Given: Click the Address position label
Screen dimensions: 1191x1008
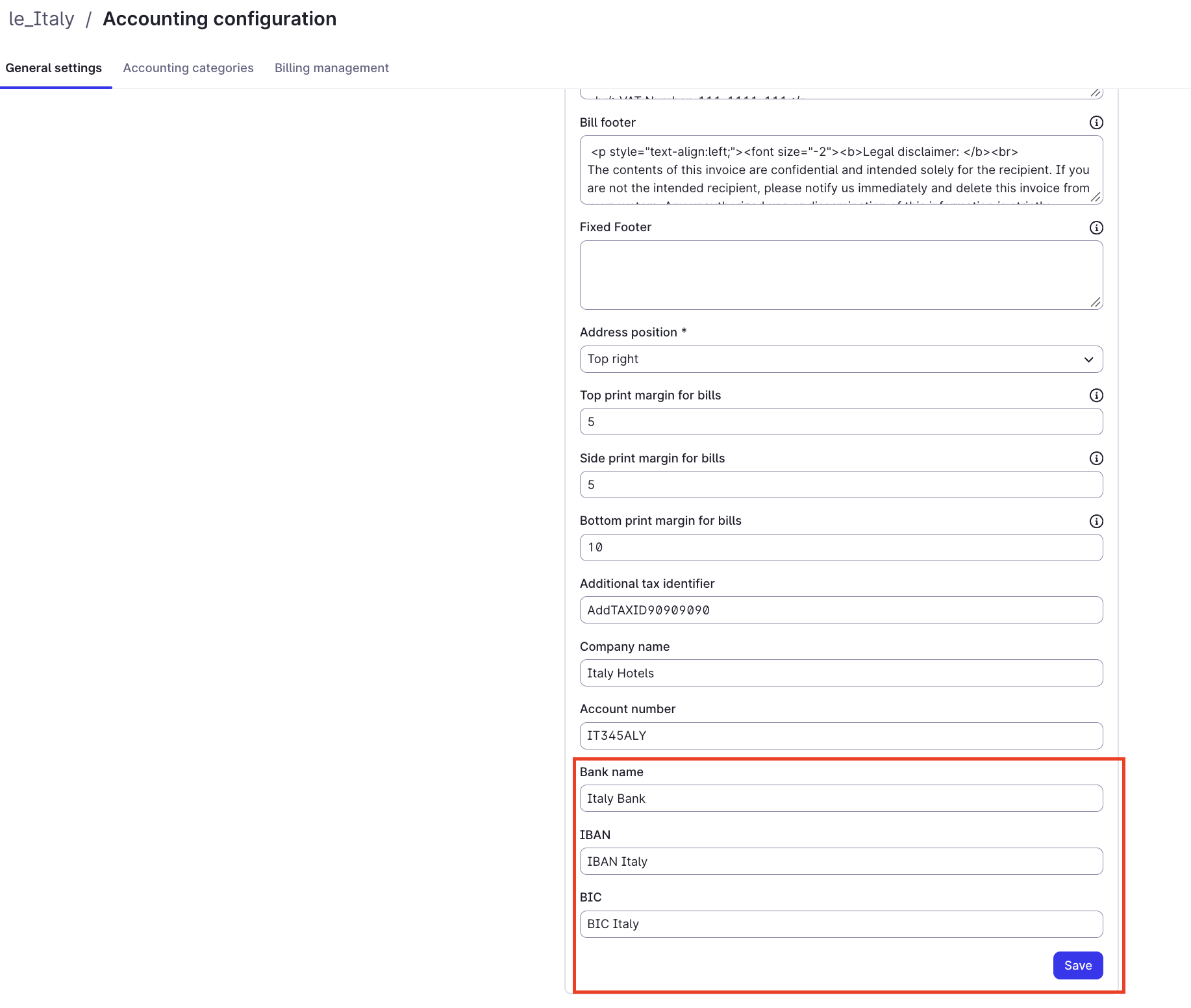Looking at the screenshot, I should pos(633,333).
